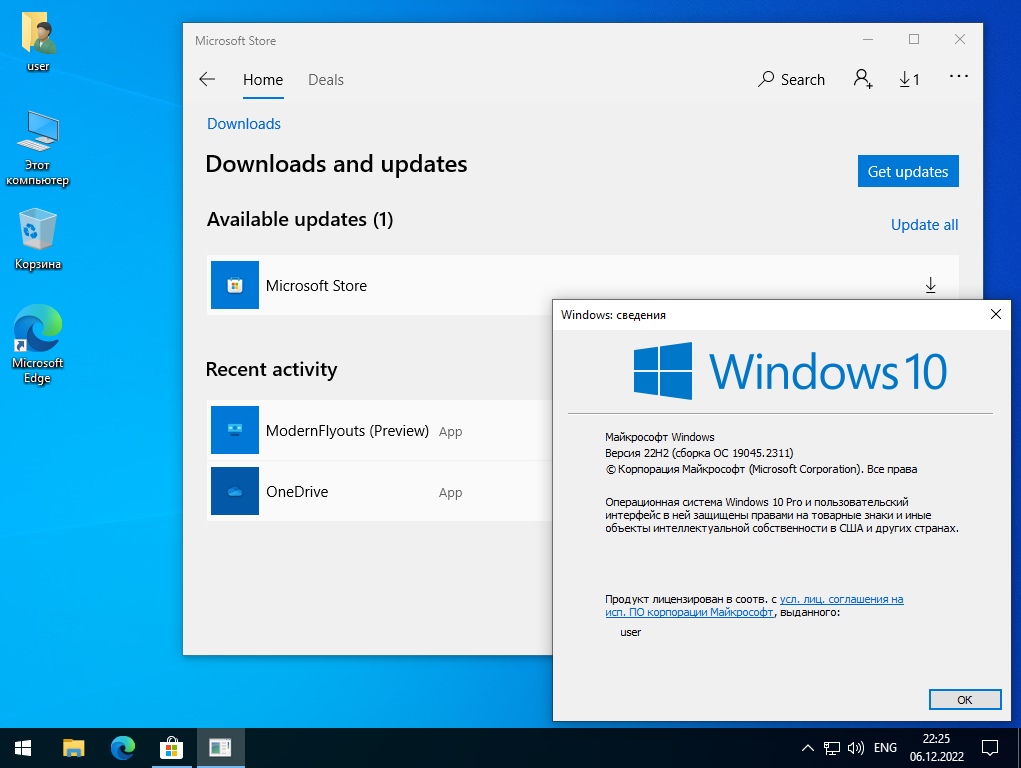Close the Windows: сведения dialog
The height and width of the screenshot is (768, 1021).
(x=995, y=315)
